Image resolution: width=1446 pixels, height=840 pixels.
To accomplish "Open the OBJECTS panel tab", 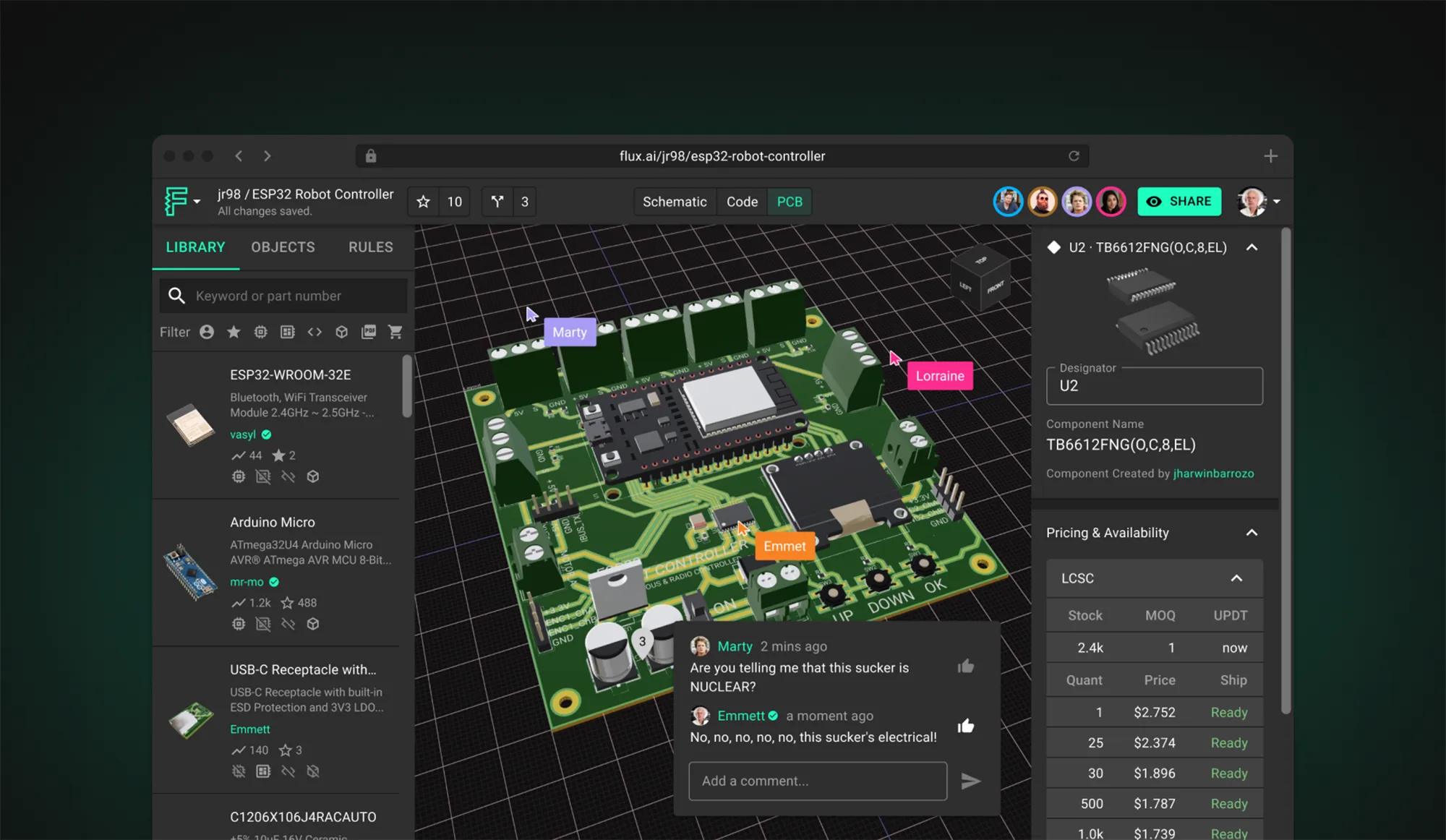I will (x=283, y=247).
